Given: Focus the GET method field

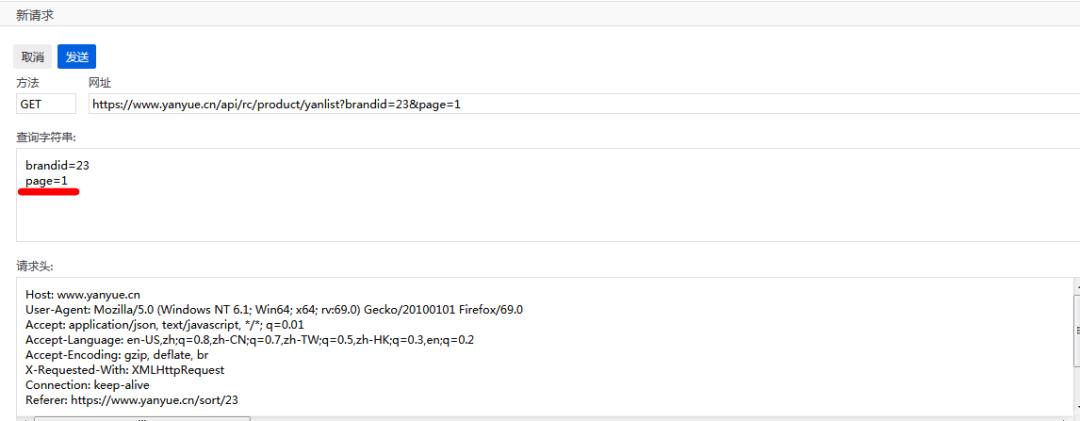Looking at the screenshot, I should click(46, 104).
